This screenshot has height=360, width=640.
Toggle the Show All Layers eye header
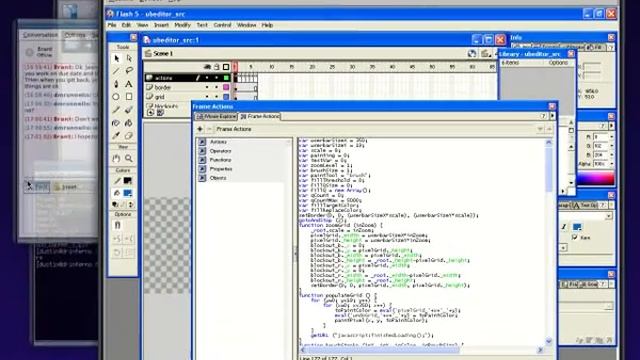[x=207, y=67]
